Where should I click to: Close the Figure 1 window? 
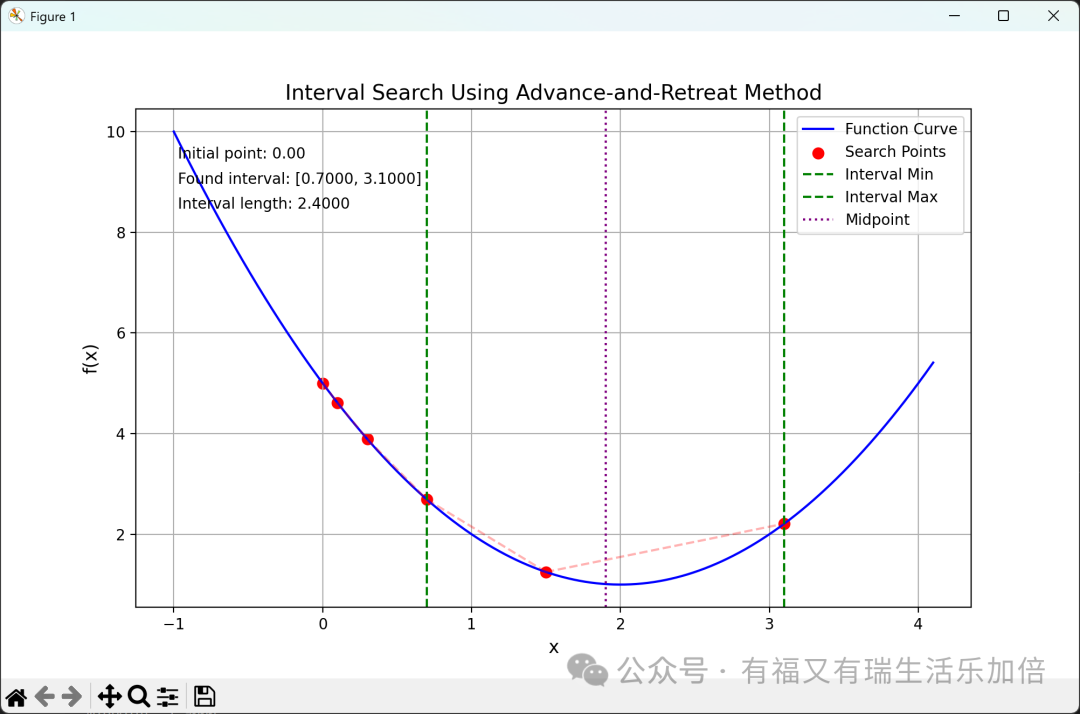coord(1053,16)
